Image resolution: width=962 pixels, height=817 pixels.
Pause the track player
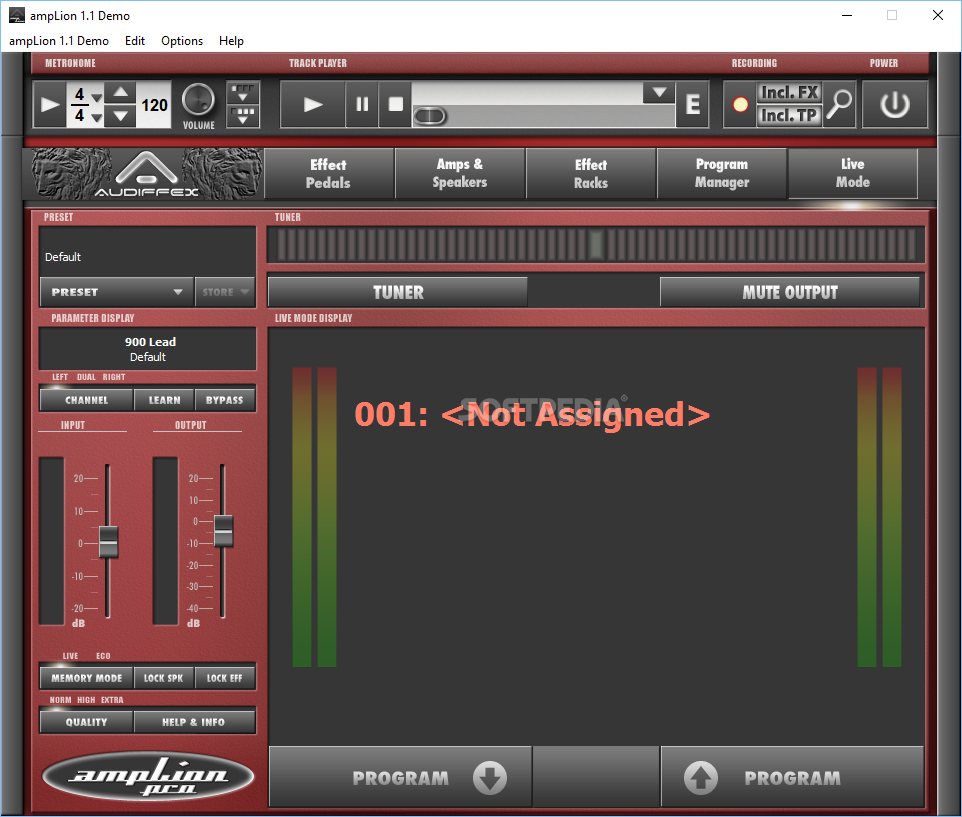[362, 104]
